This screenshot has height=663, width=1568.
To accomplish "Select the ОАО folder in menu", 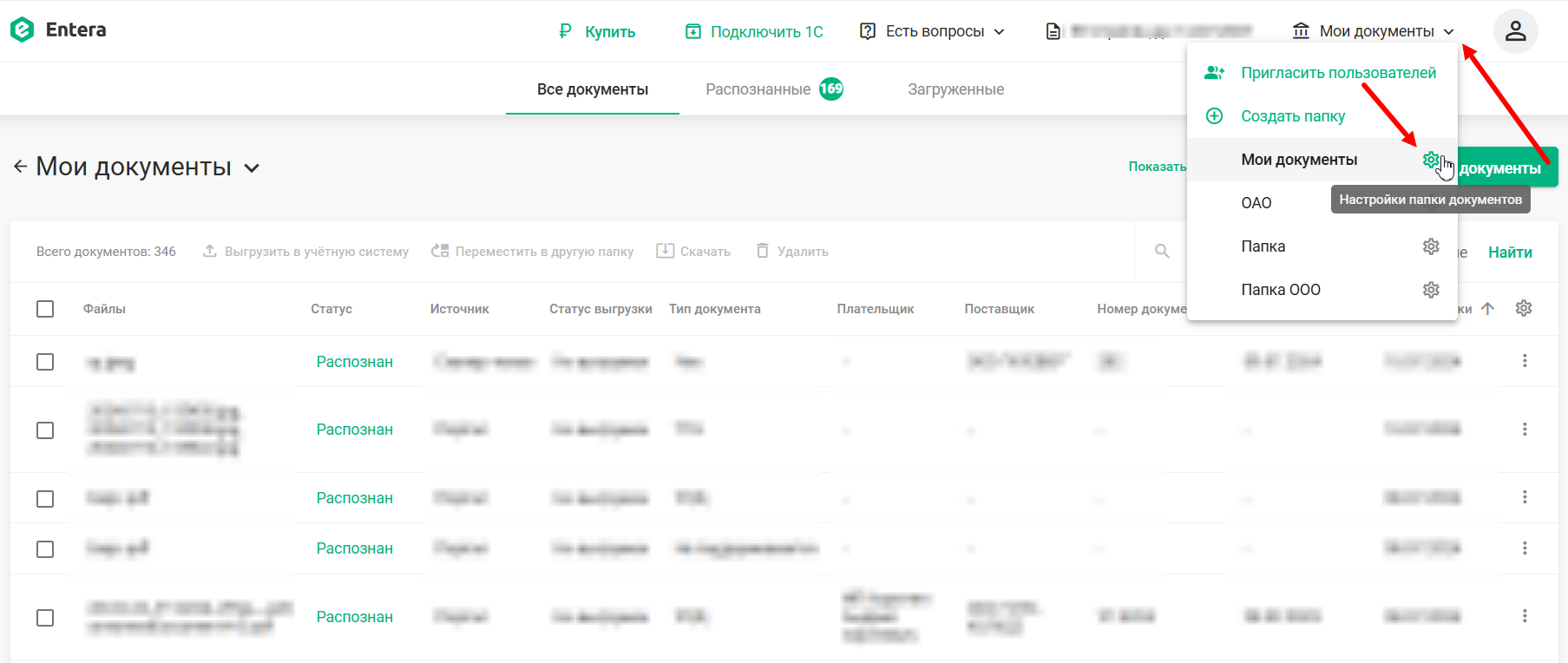I will pos(1256,203).
